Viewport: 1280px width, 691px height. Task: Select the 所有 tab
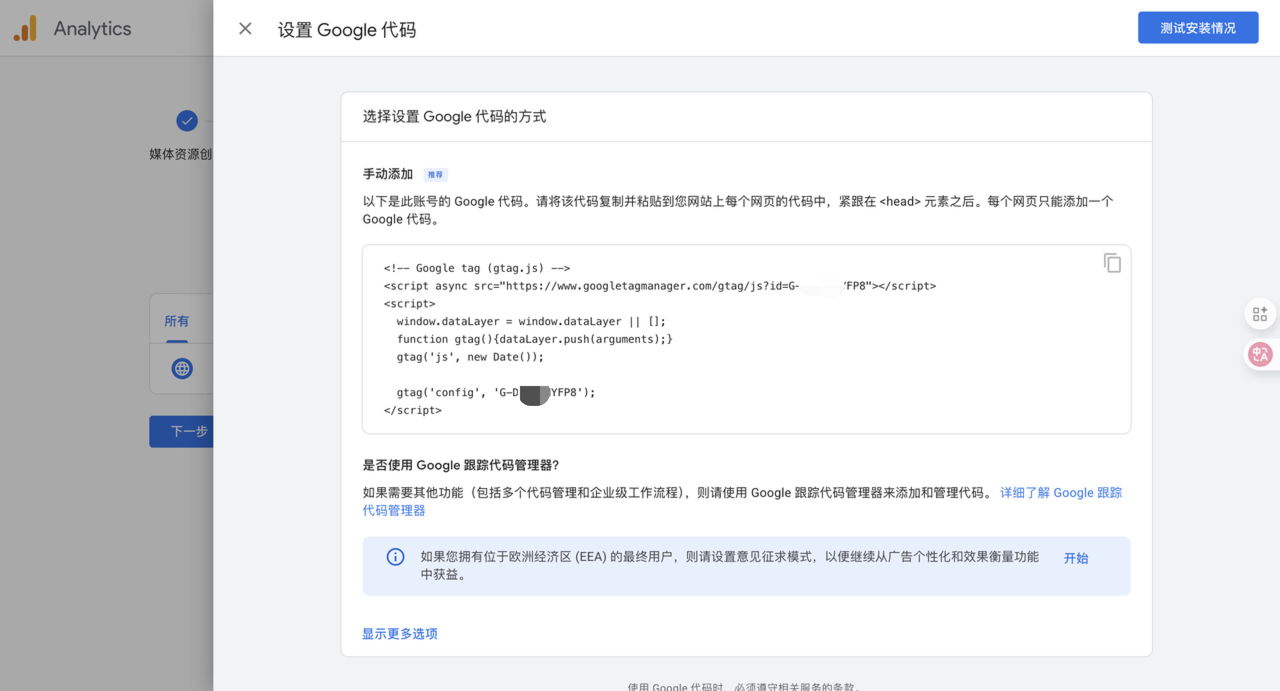(177, 321)
